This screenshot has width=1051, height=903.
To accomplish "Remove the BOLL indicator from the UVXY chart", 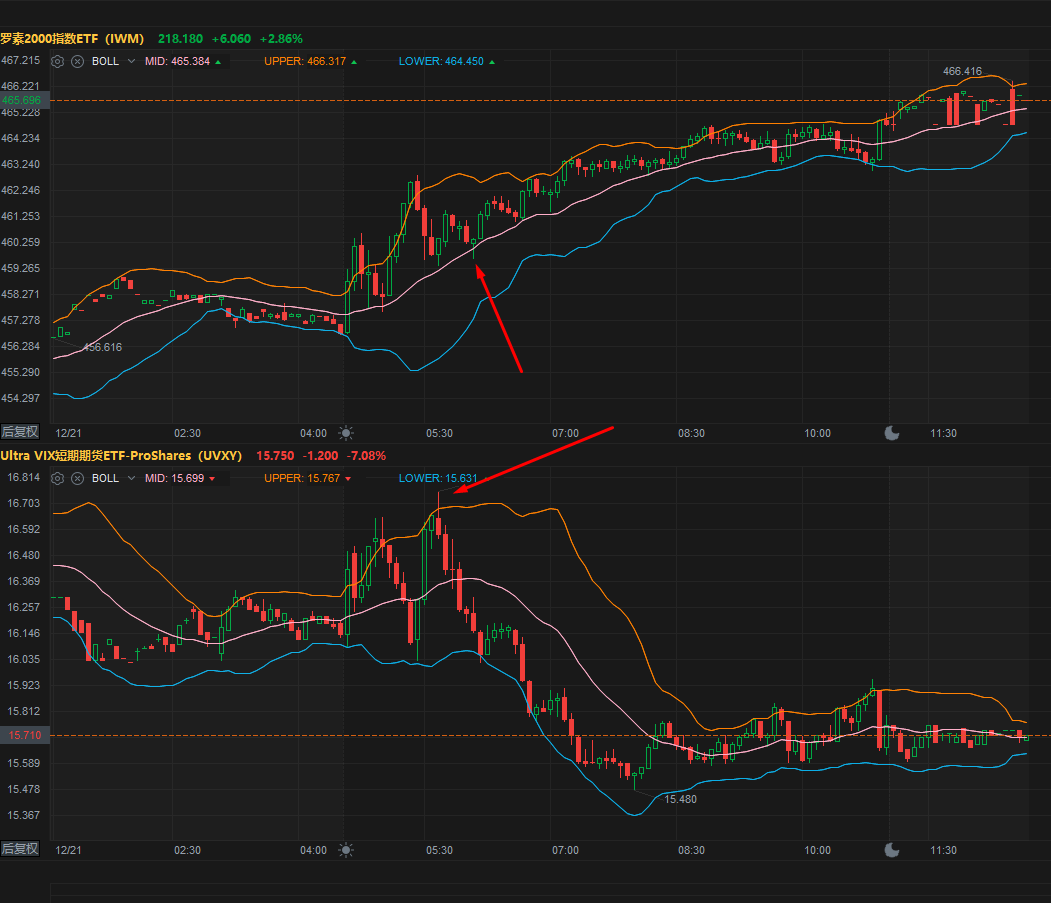I will [x=77, y=478].
